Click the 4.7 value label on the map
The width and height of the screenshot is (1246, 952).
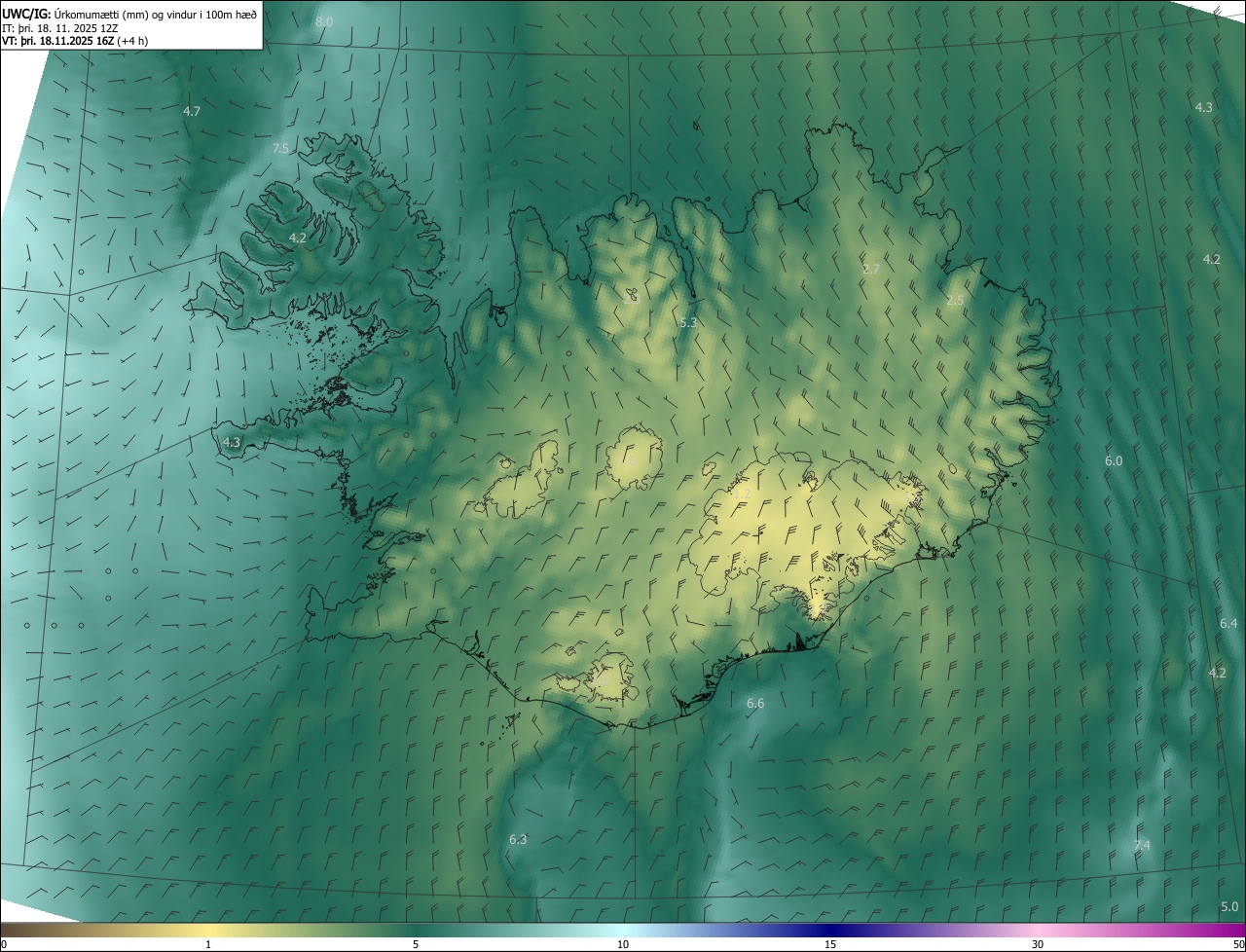[x=192, y=111]
